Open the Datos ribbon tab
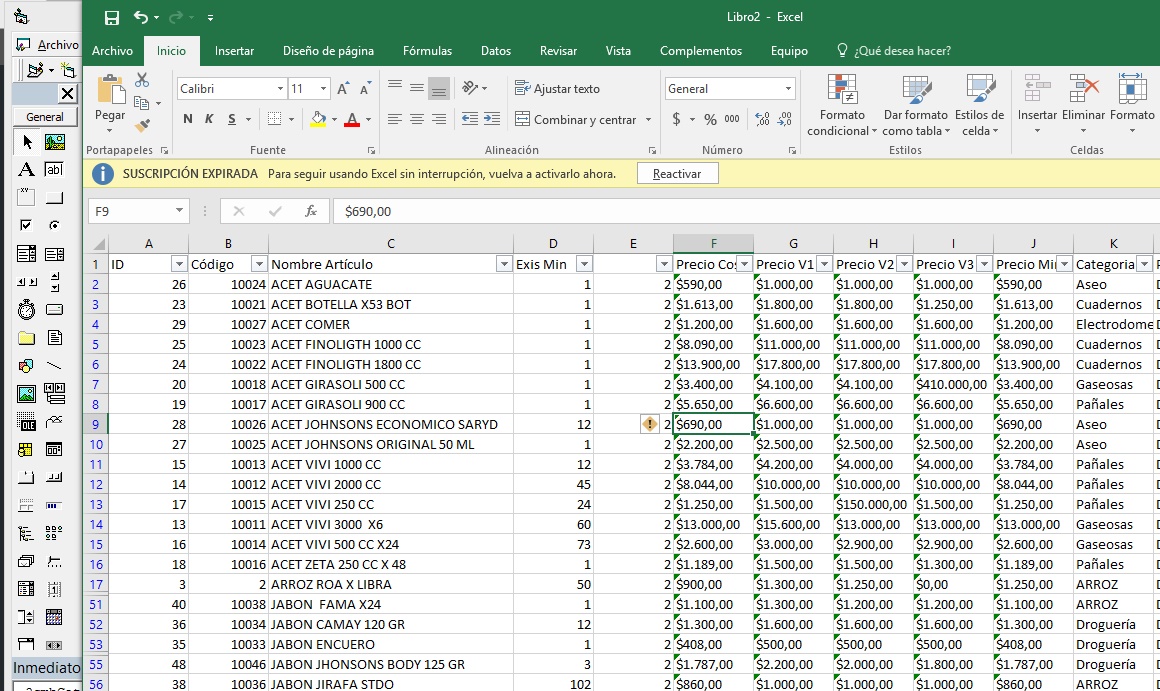Viewport: 1160px width, 691px height. tap(495, 51)
